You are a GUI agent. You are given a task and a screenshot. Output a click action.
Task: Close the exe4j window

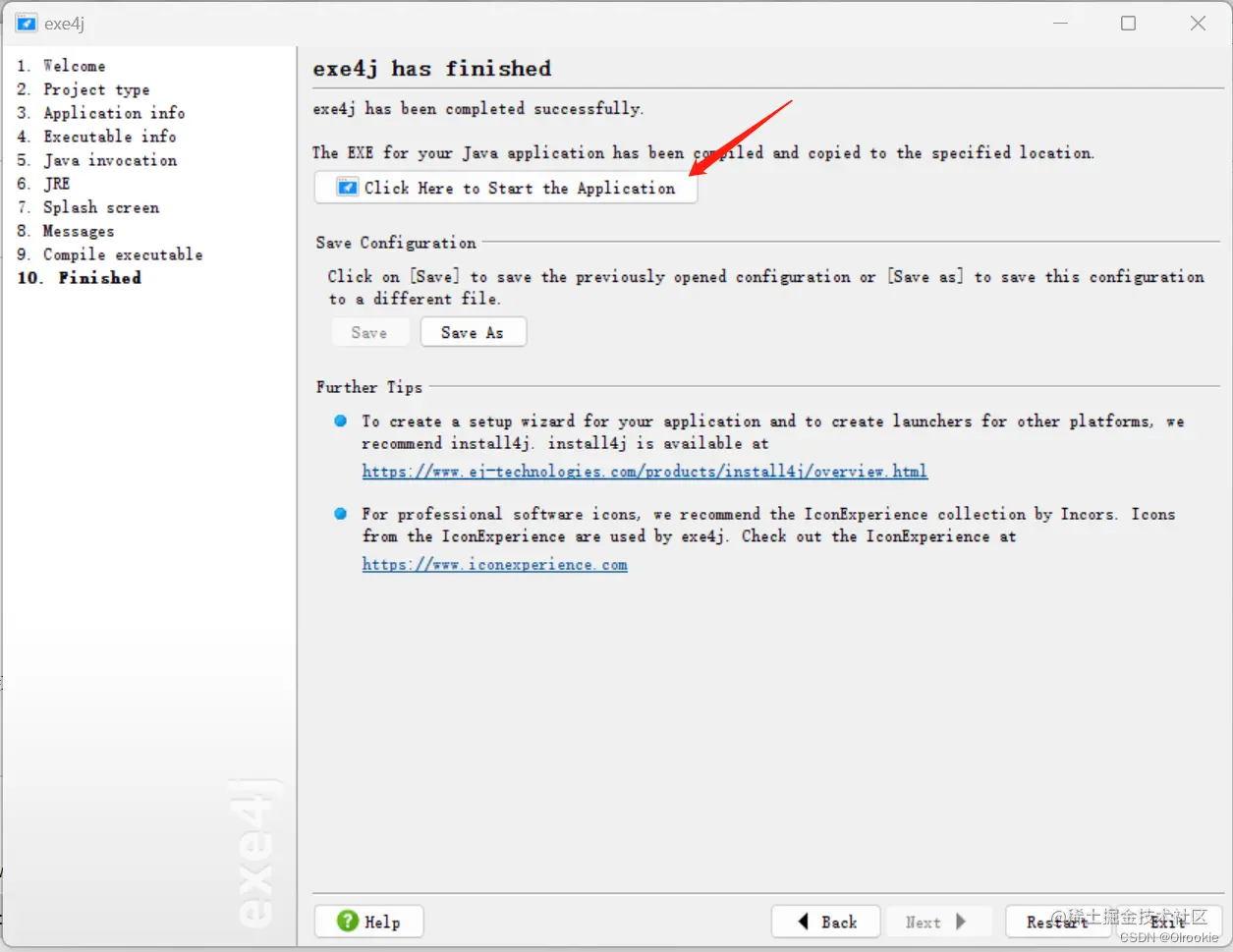(x=1198, y=23)
